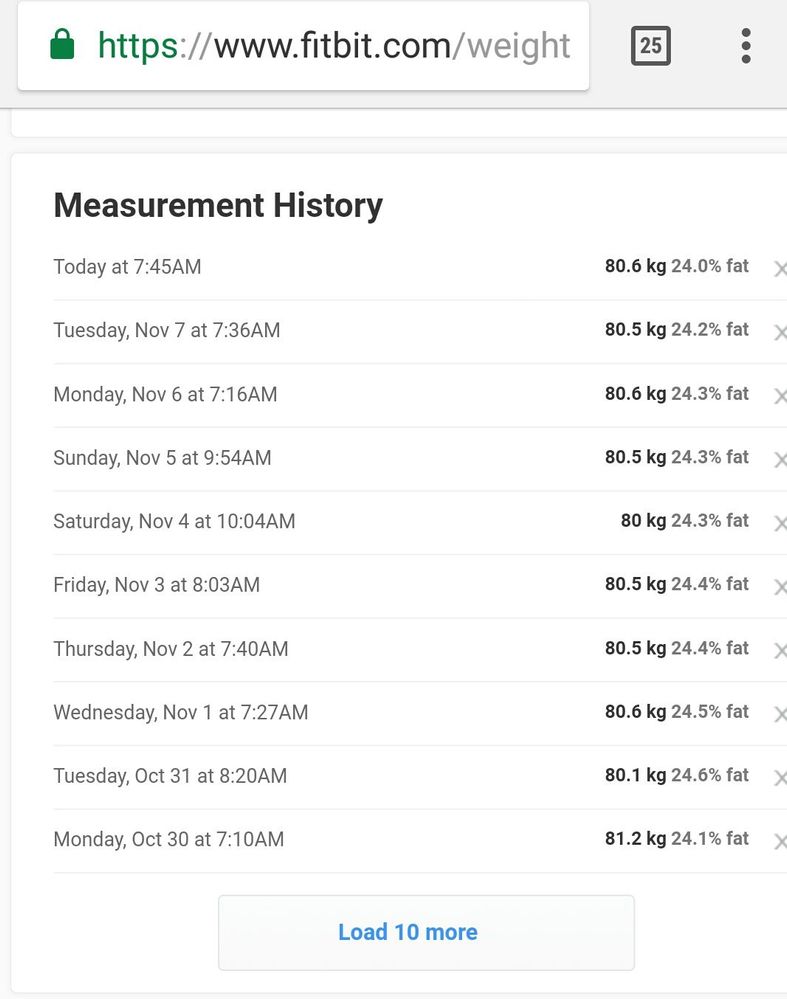Delete the Tuesday, Nov 7 measurement
This screenshot has height=999, width=787.
(x=779, y=332)
